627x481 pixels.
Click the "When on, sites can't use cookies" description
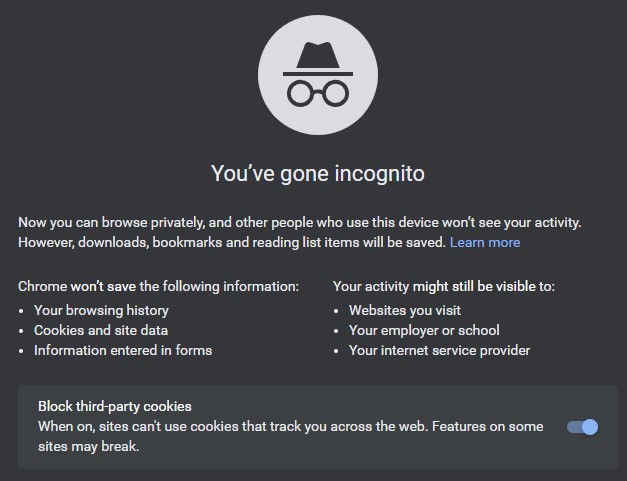click(x=291, y=436)
